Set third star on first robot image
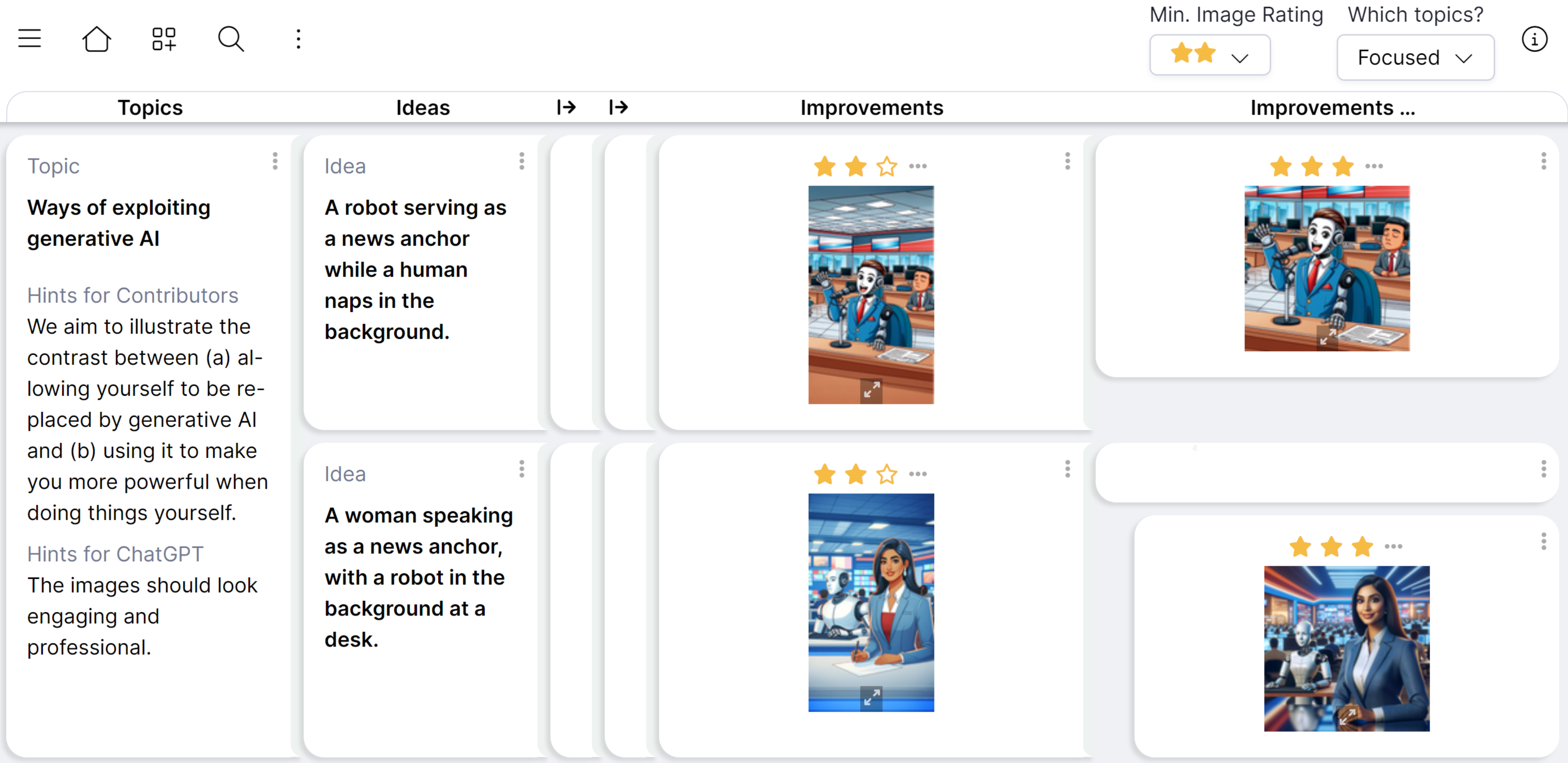This screenshot has width=1568, height=763. (x=887, y=166)
